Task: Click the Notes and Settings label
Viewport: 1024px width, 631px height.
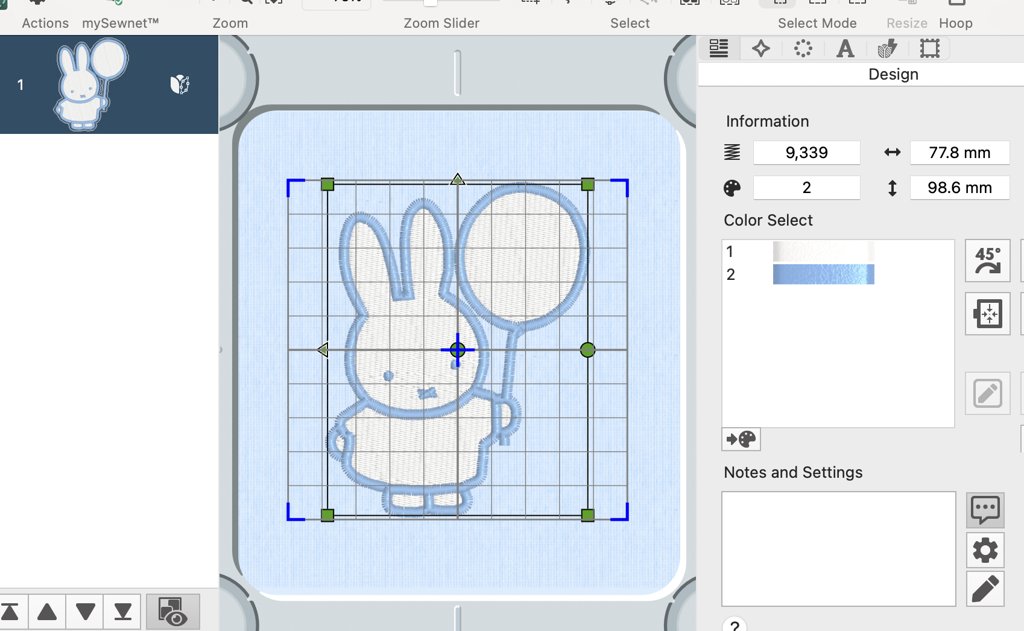Action: pyautogui.click(x=793, y=472)
